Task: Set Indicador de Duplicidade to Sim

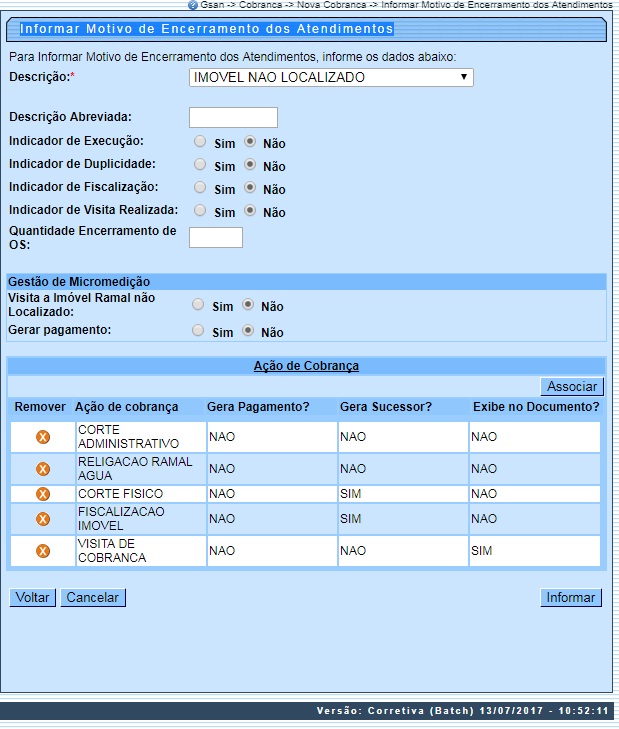Action: [200, 165]
